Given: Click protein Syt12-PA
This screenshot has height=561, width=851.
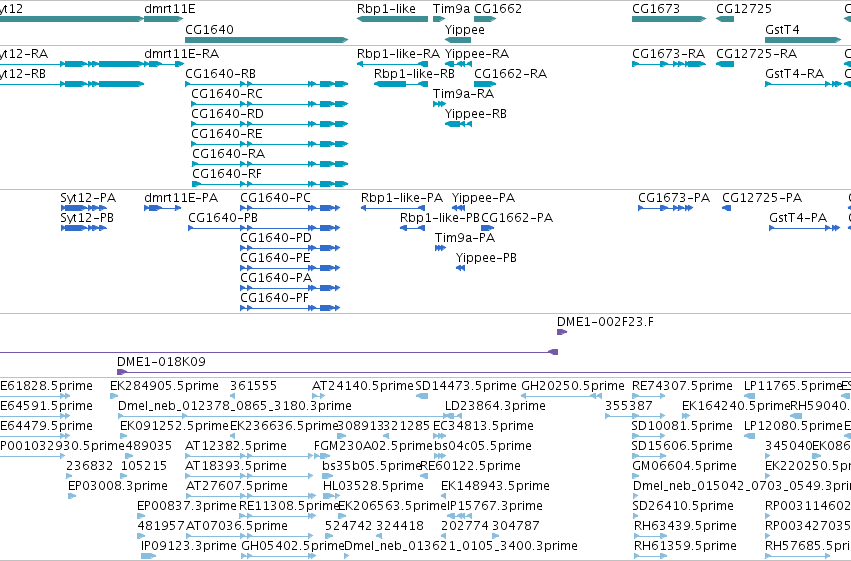Looking at the screenshot, I should [x=88, y=199].
